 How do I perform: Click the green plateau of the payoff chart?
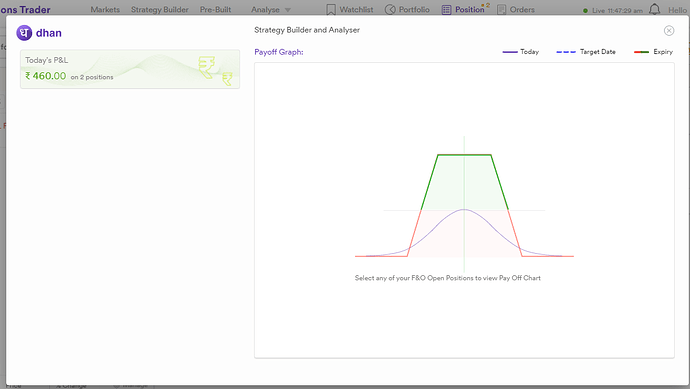click(464, 155)
